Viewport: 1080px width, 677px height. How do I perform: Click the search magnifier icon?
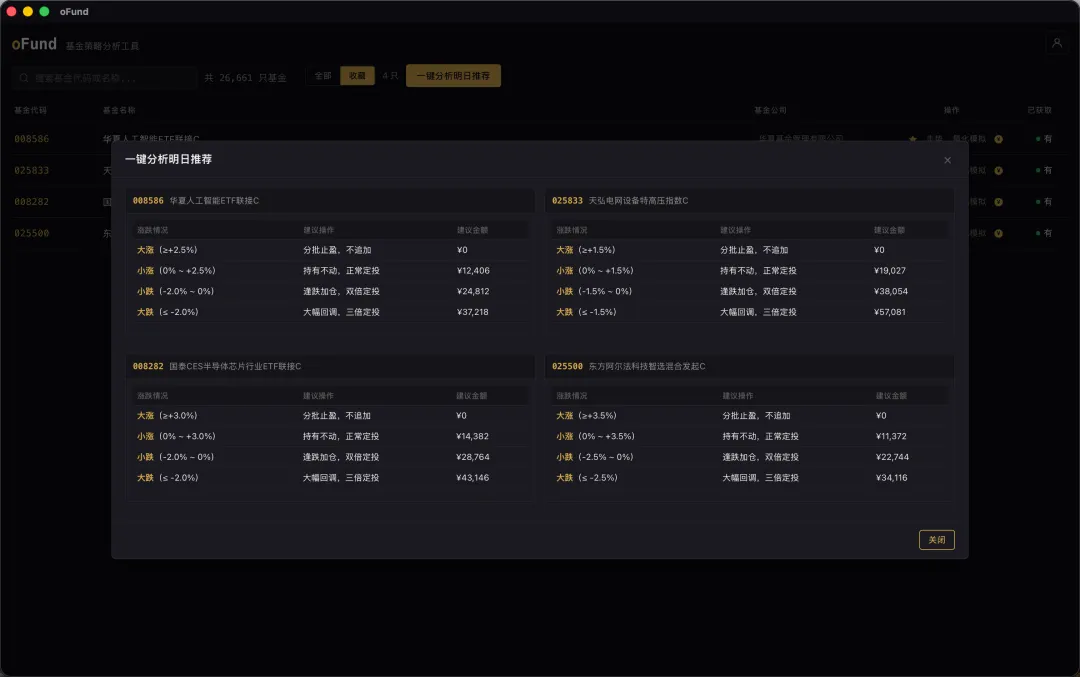(24, 78)
